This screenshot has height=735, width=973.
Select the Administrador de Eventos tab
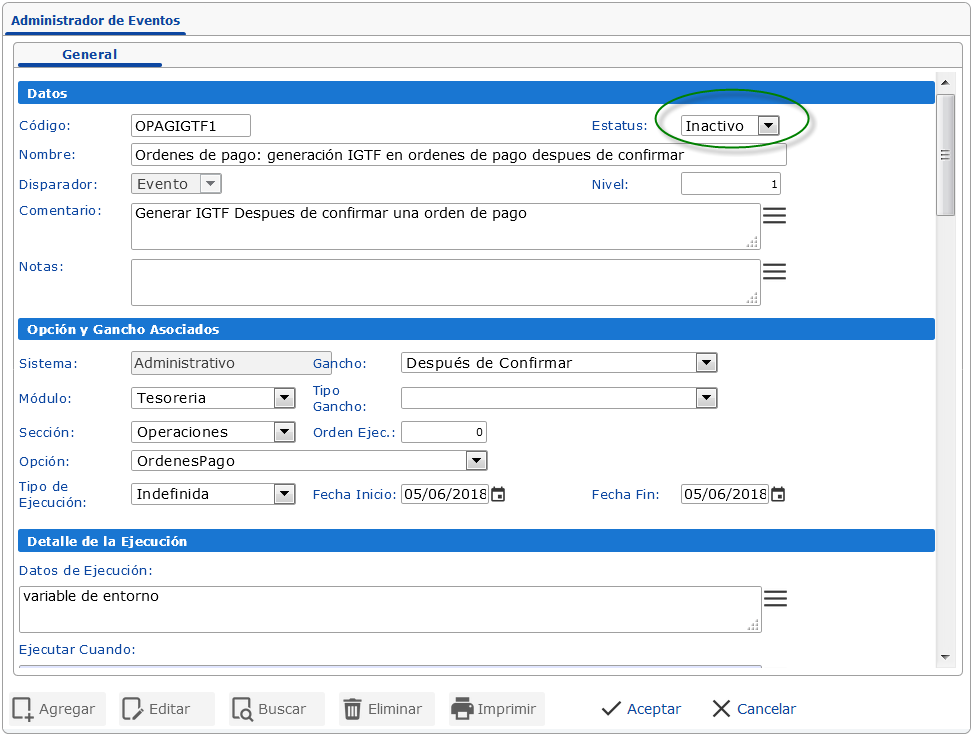pos(95,20)
